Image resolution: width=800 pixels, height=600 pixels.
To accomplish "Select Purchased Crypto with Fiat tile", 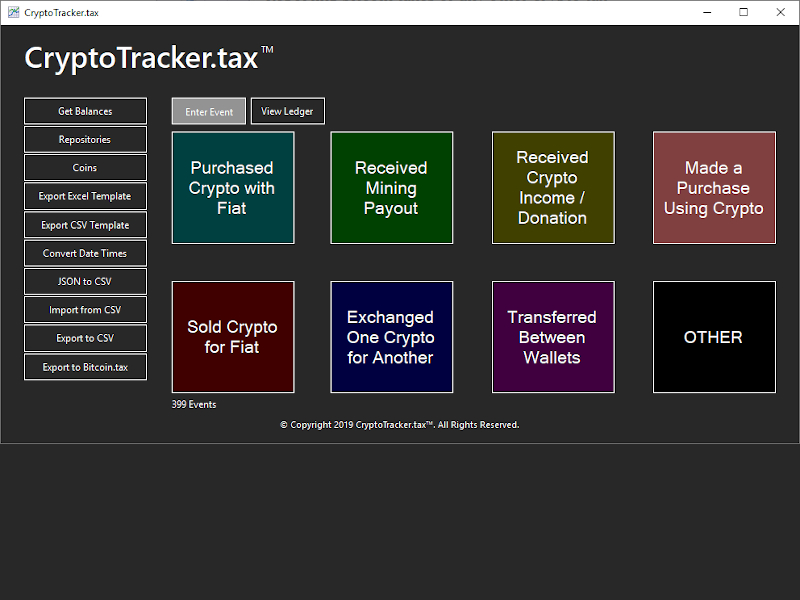I will [x=233, y=188].
